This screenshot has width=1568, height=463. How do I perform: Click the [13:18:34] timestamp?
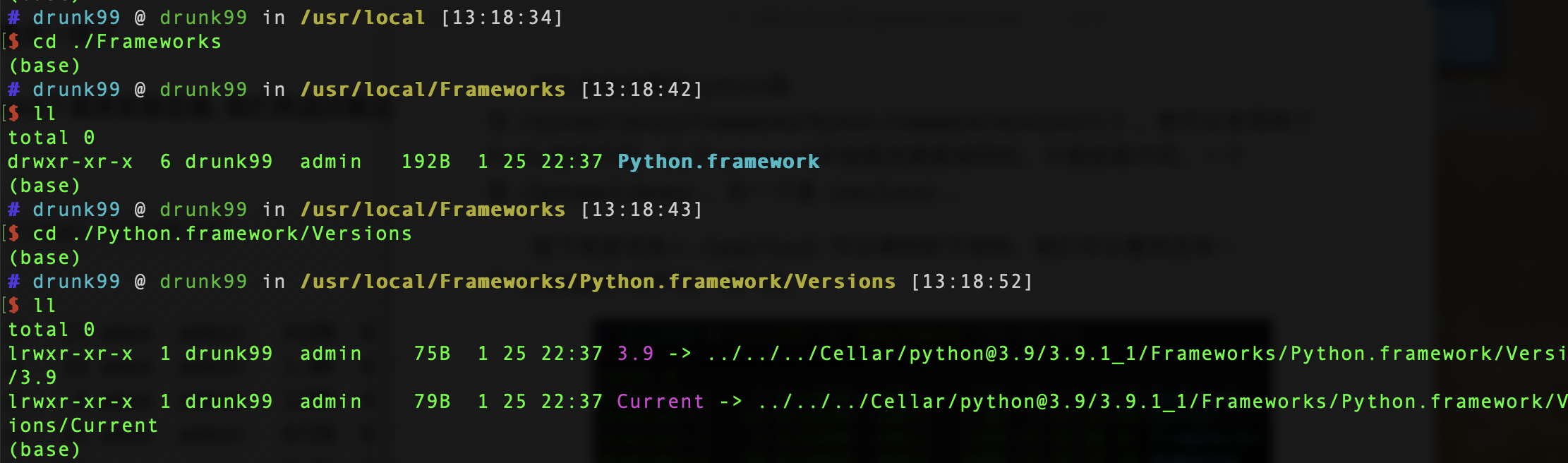tap(502, 18)
